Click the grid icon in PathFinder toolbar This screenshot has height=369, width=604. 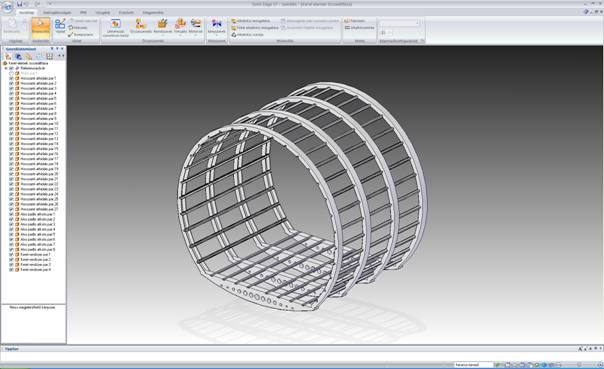(x=49, y=56)
